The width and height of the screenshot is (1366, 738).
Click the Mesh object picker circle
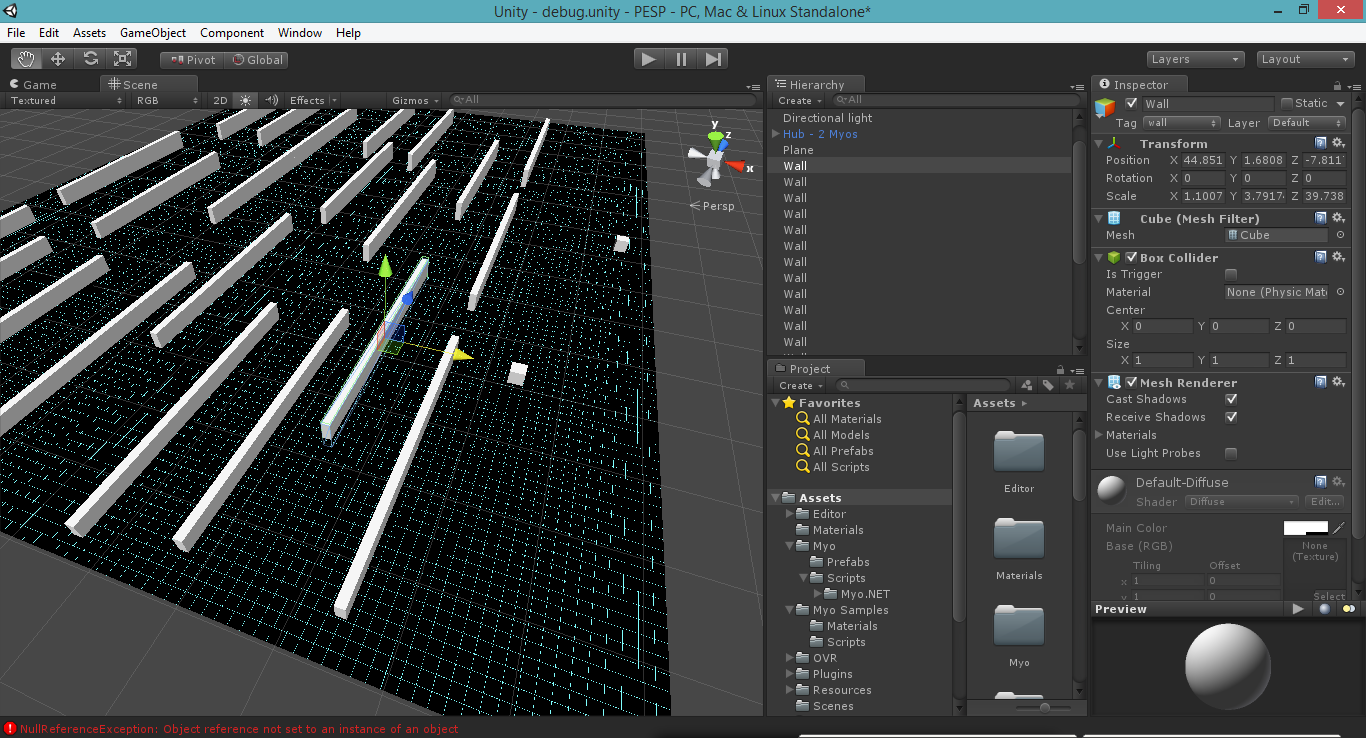pyautogui.click(x=1340, y=235)
